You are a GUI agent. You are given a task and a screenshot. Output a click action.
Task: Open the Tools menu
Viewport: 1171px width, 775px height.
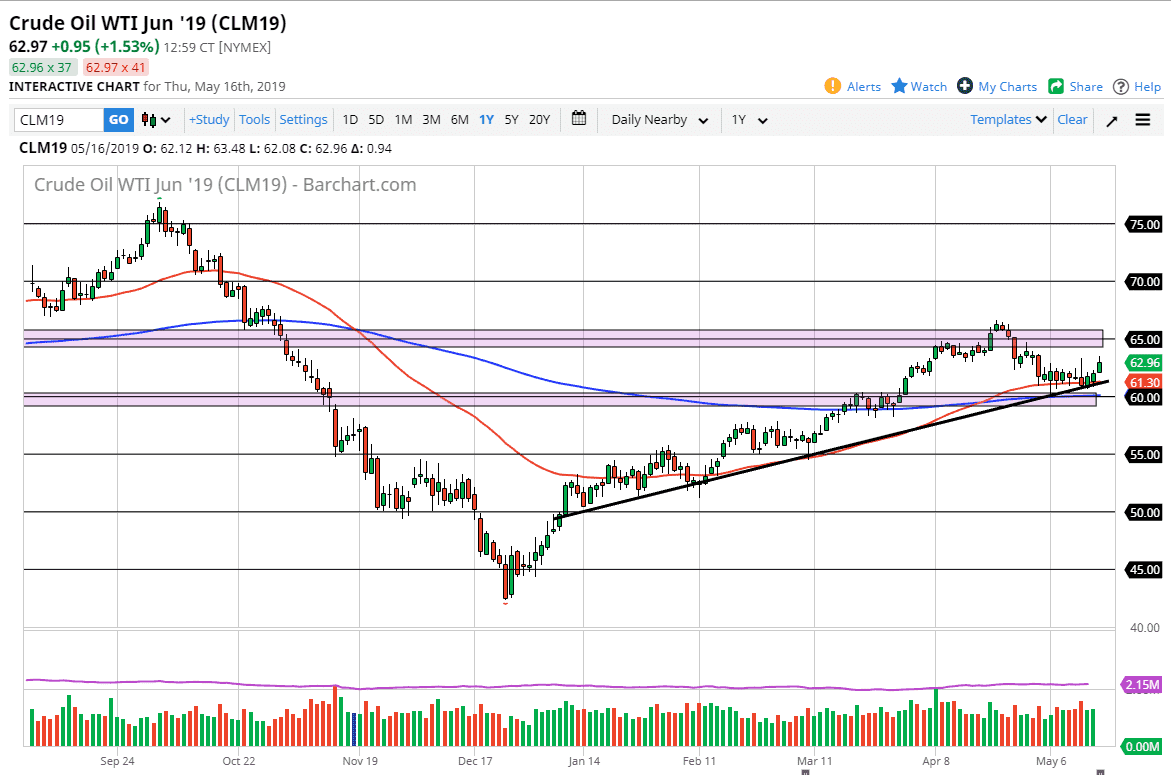254,119
